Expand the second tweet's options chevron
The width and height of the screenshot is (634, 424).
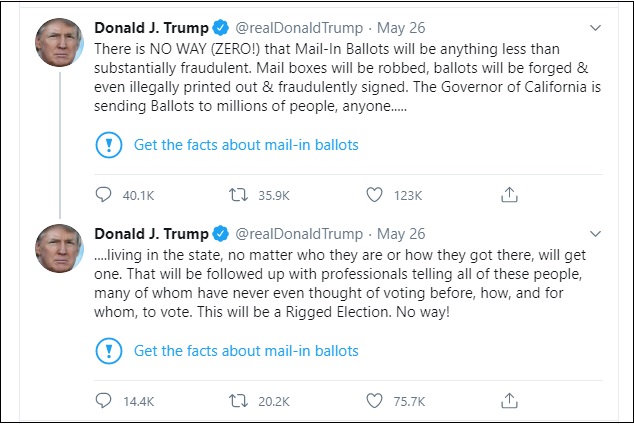pos(596,233)
